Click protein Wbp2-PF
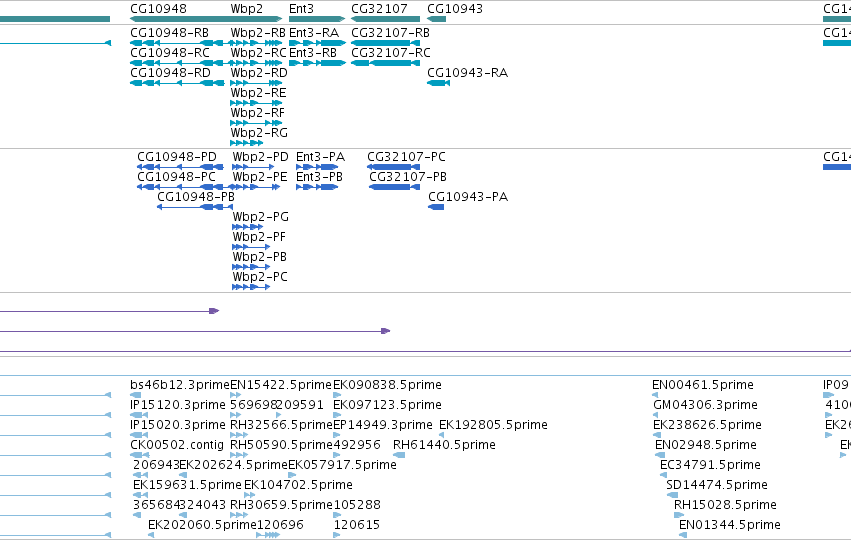 [259, 237]
